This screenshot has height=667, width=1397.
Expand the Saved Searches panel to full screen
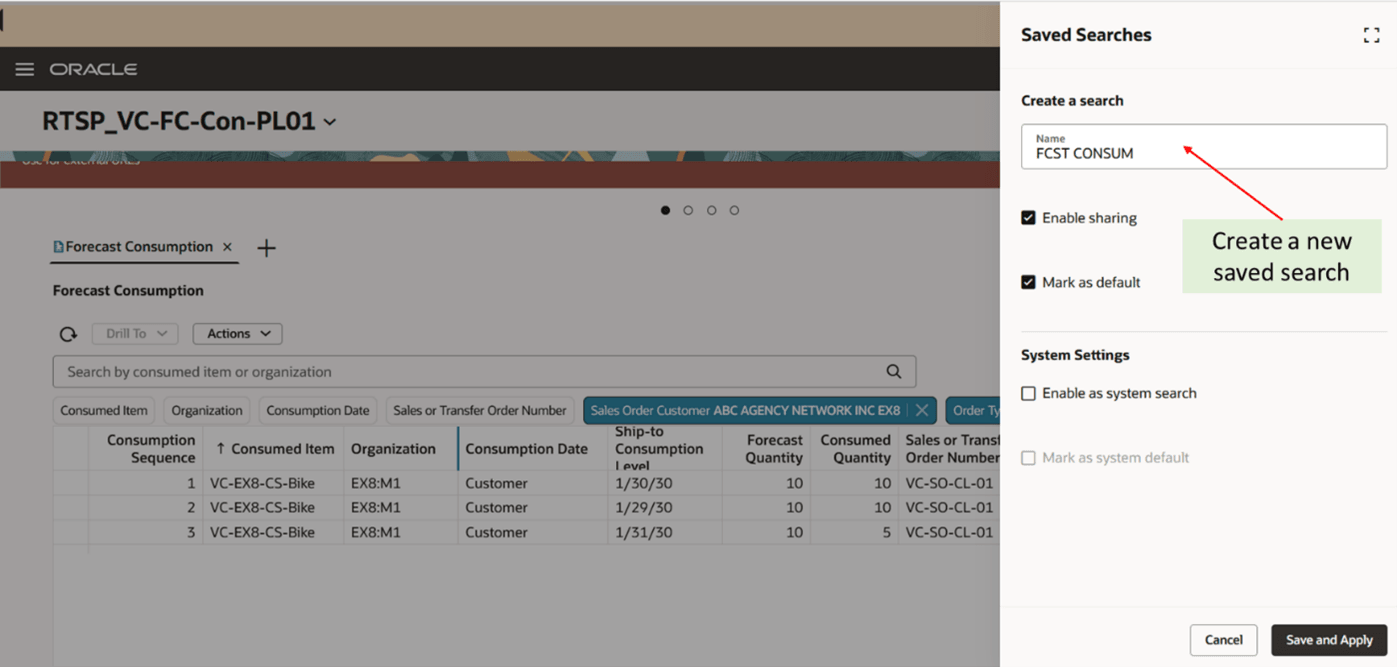click(1371, 35)
